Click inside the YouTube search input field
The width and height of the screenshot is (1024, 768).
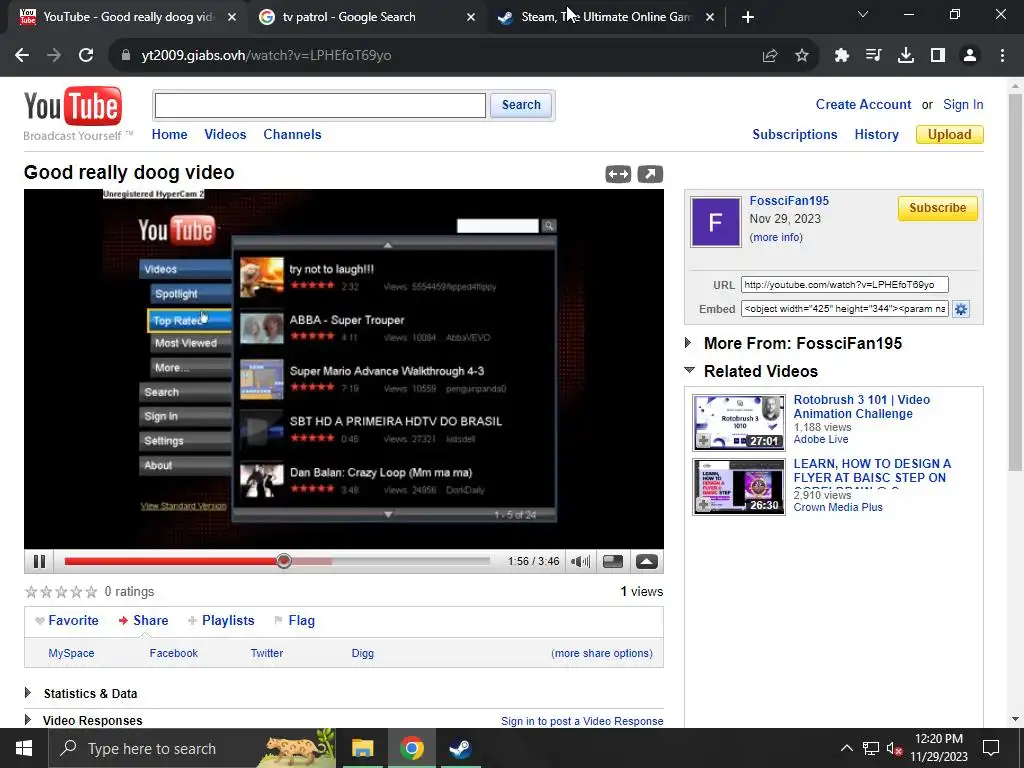tap(320, 105)
